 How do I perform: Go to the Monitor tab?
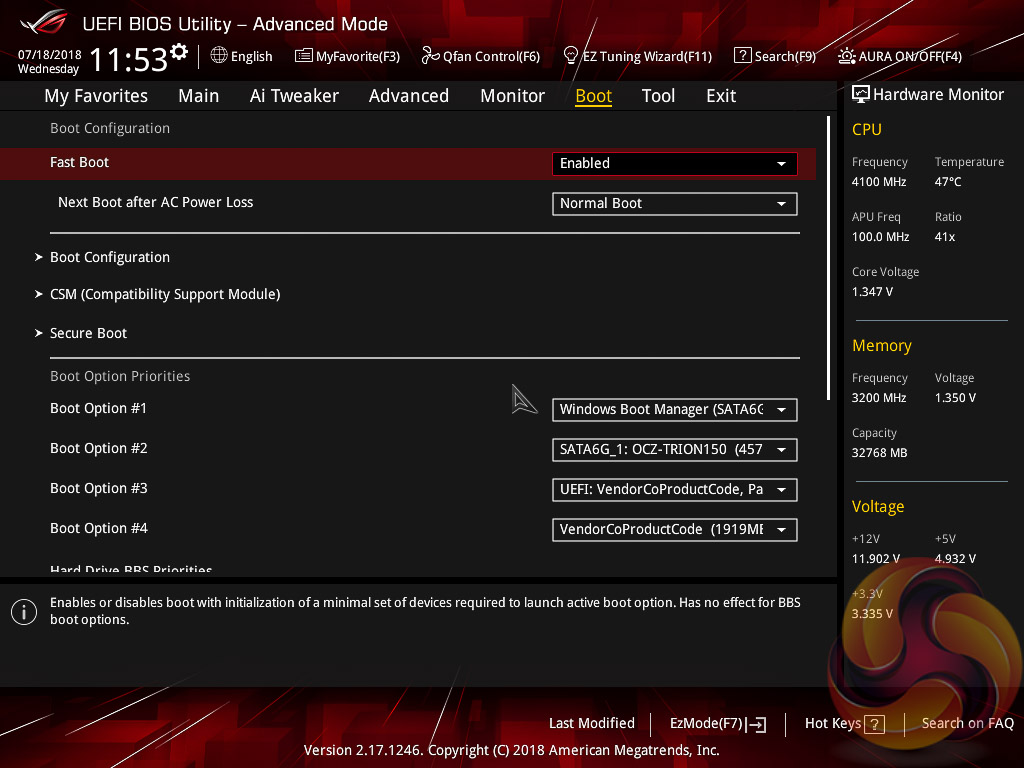pos(512,96)
